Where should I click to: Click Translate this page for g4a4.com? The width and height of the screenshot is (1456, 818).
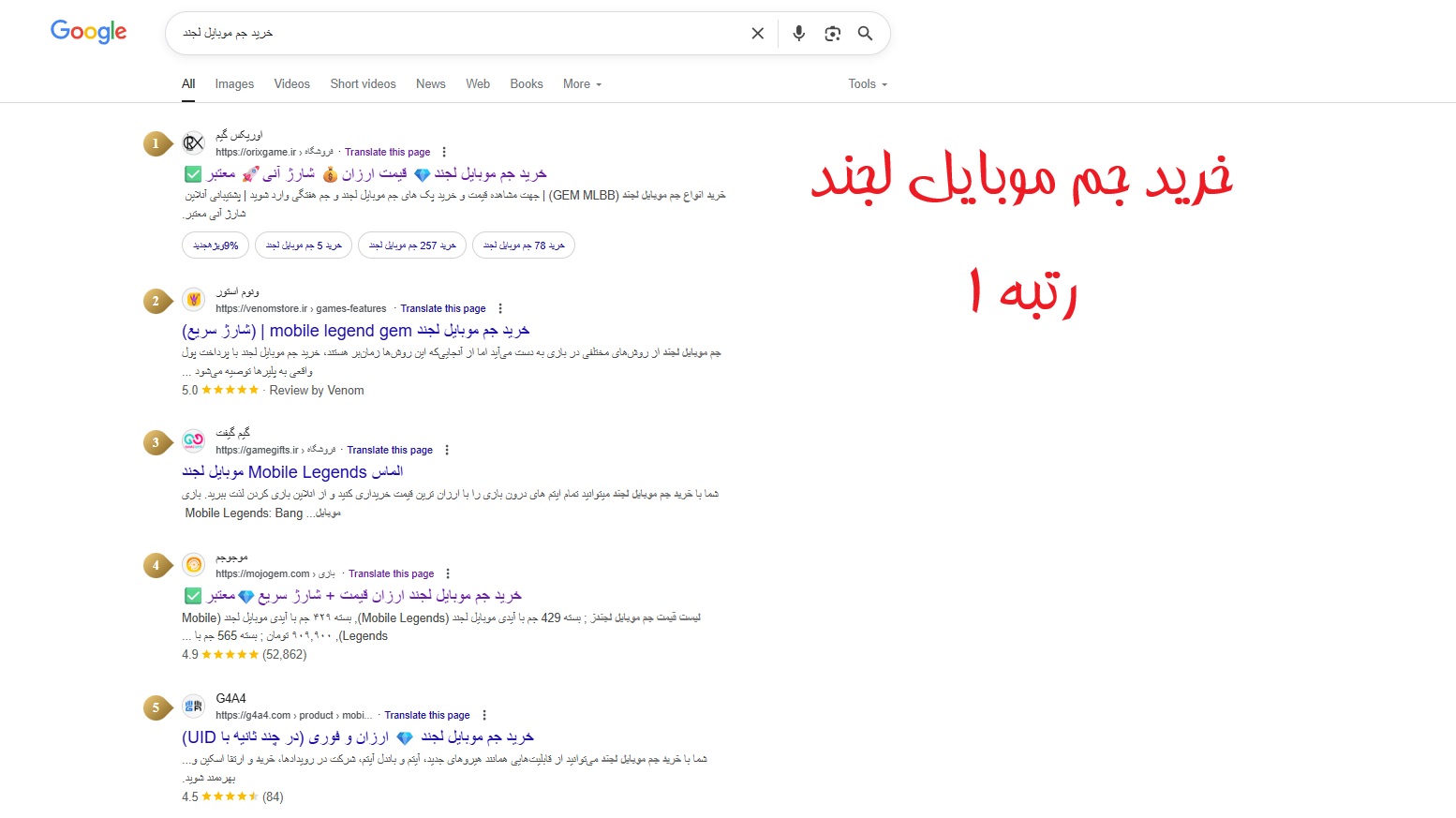tap(427, 715)
